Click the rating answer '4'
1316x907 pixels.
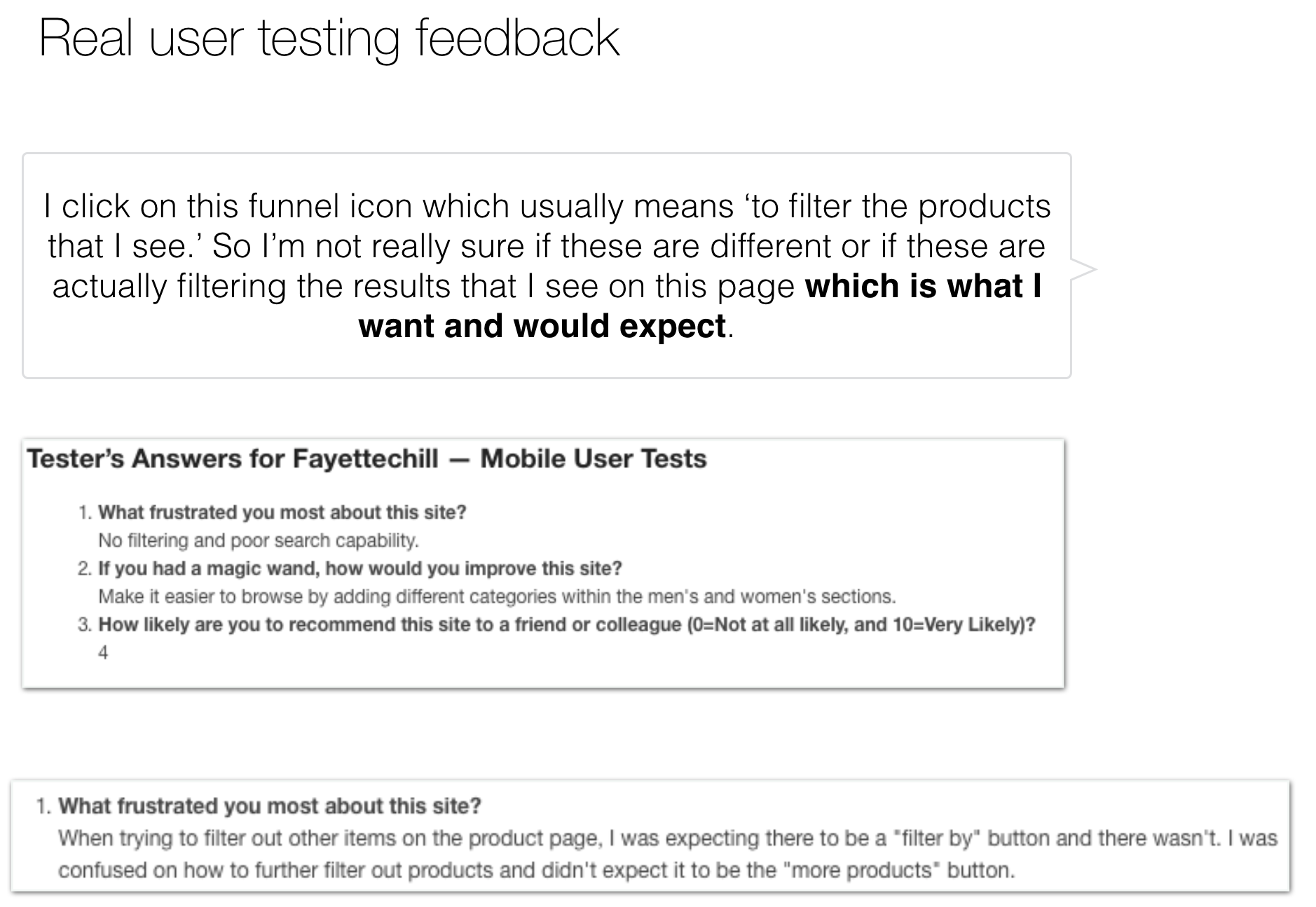103,653
